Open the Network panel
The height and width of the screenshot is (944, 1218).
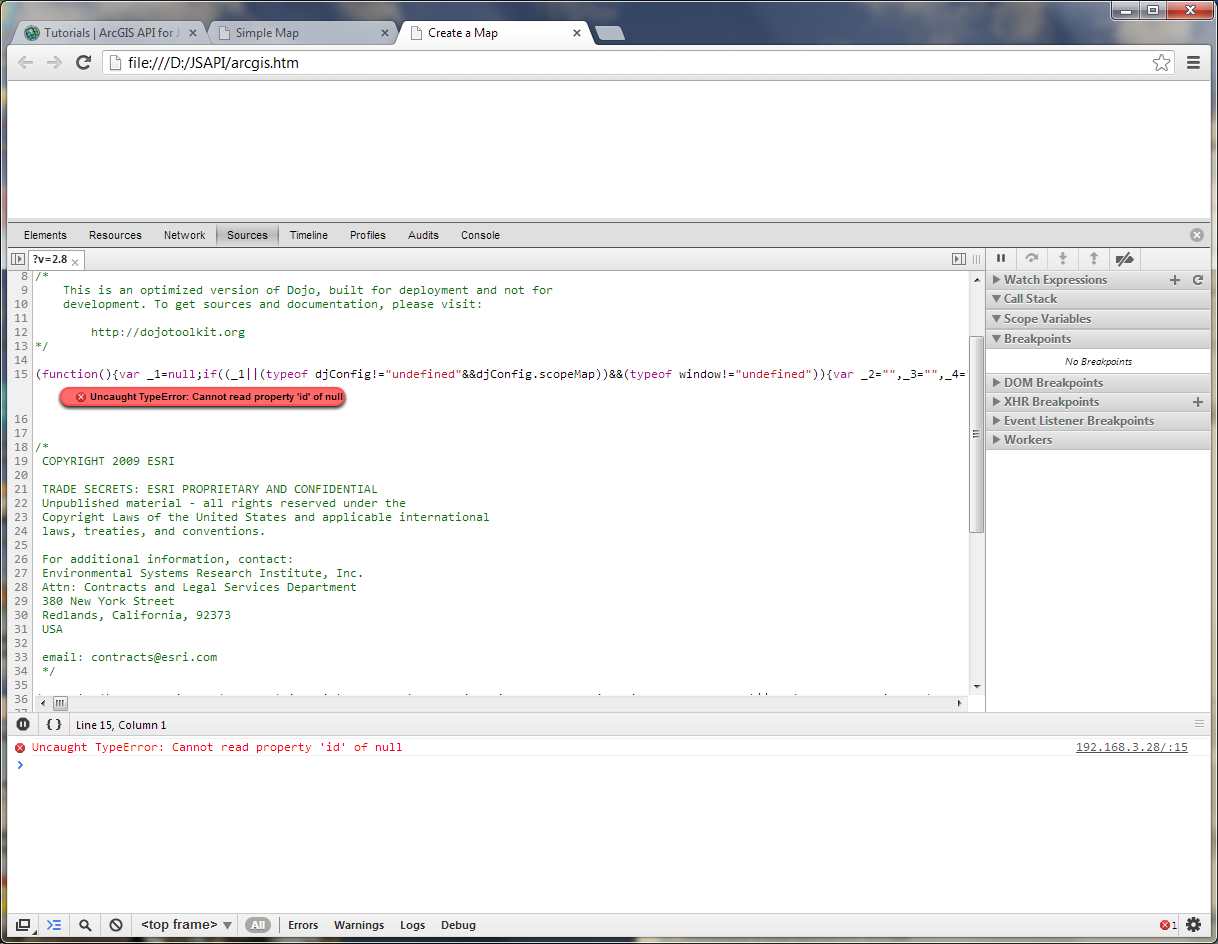[x=184, y=235]
